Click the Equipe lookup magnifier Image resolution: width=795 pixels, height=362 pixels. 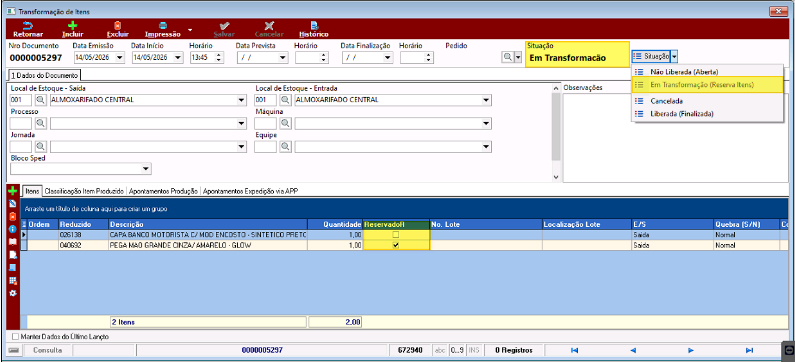point(285,147)
